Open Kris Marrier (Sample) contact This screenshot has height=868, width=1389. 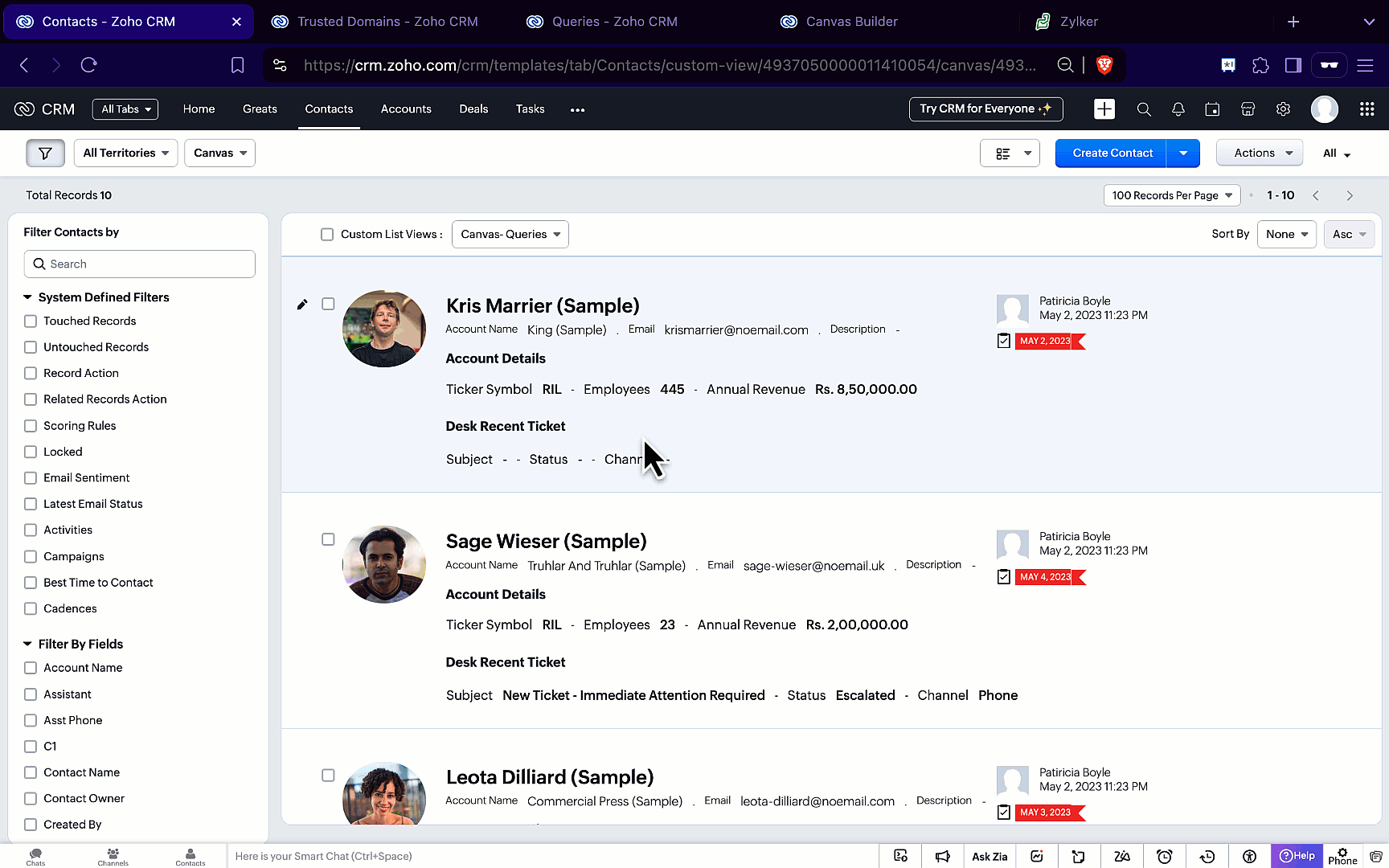tap(543, 306)
